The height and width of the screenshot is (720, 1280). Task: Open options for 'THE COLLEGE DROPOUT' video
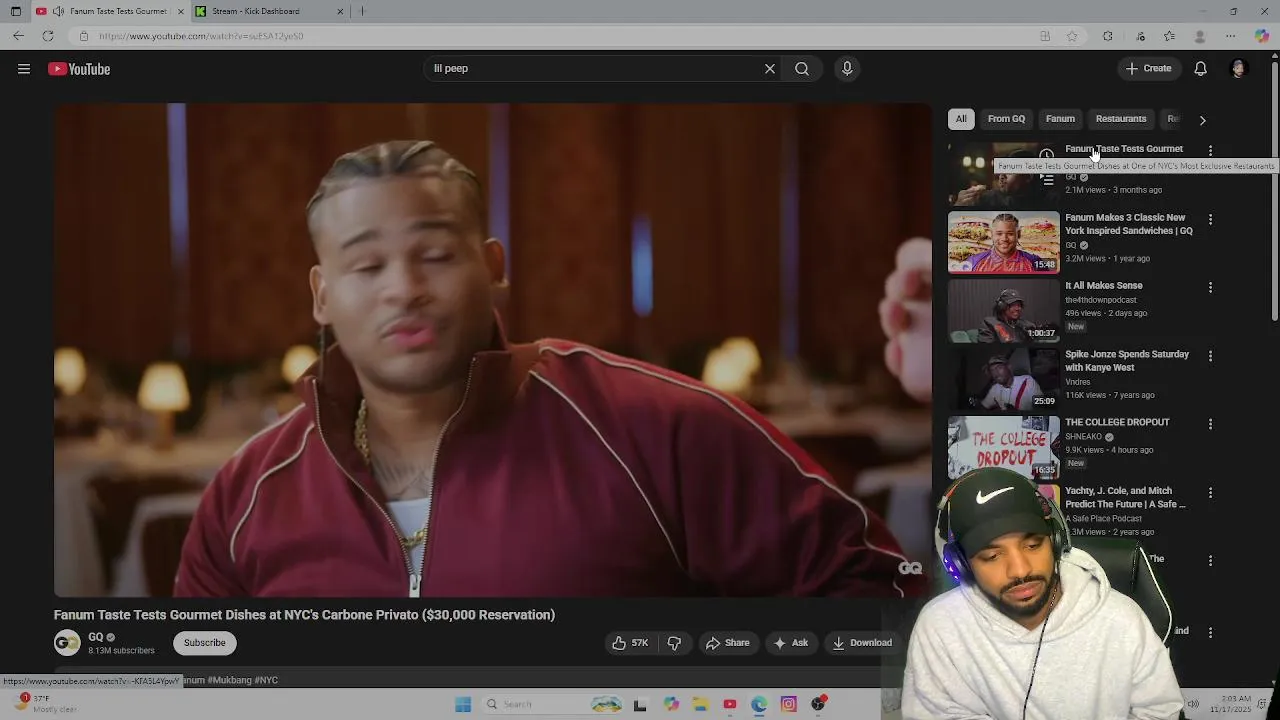(x=1210, y=424)
